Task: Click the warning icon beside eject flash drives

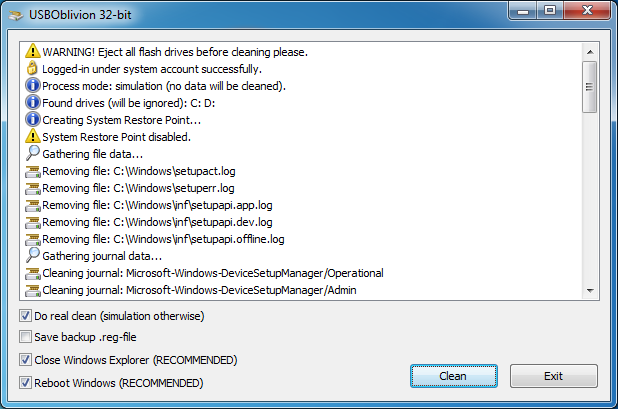Action: pos(33,51)
